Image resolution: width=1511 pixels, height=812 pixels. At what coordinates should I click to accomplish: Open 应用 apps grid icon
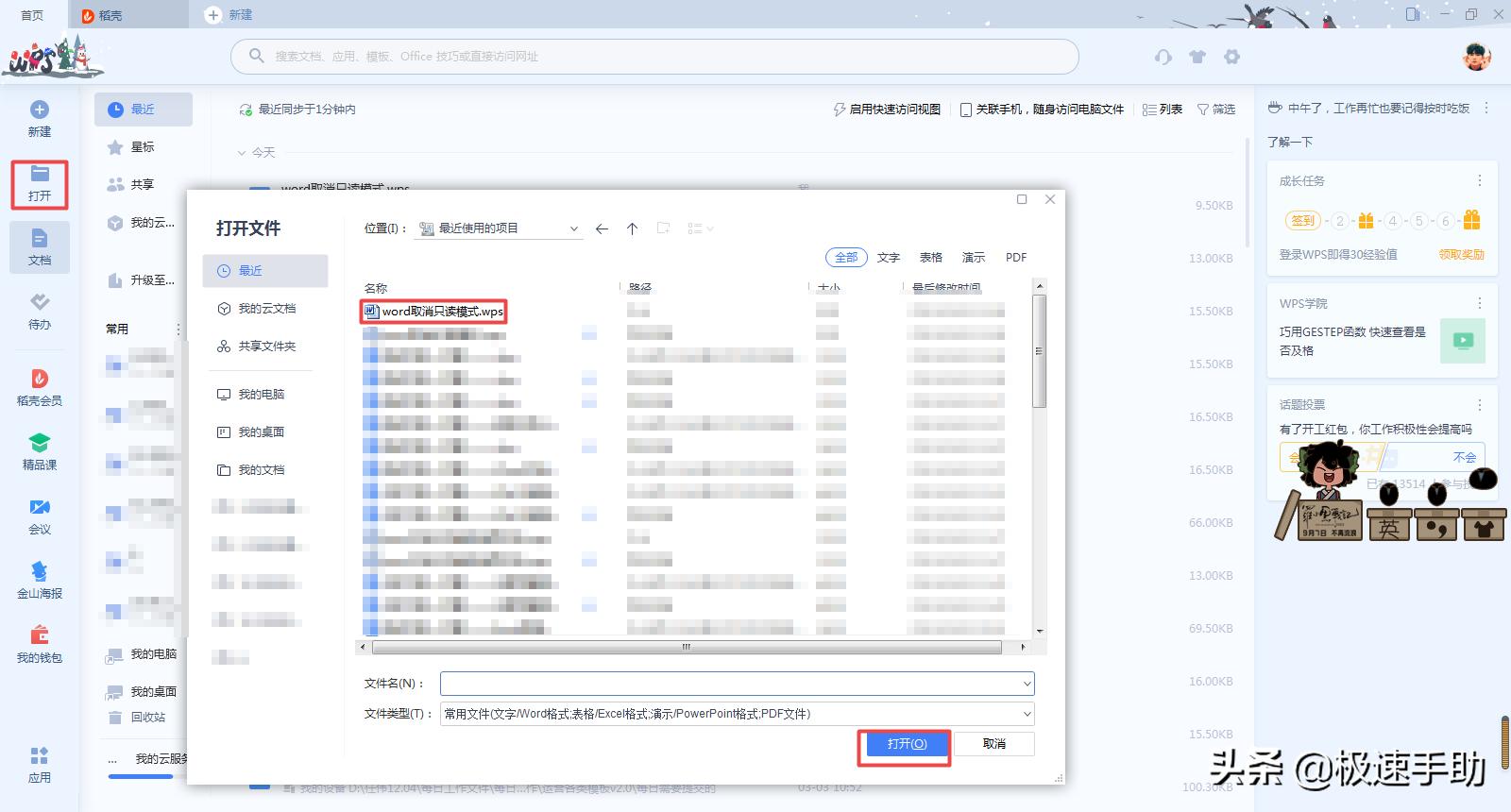[x=40, y=756]
